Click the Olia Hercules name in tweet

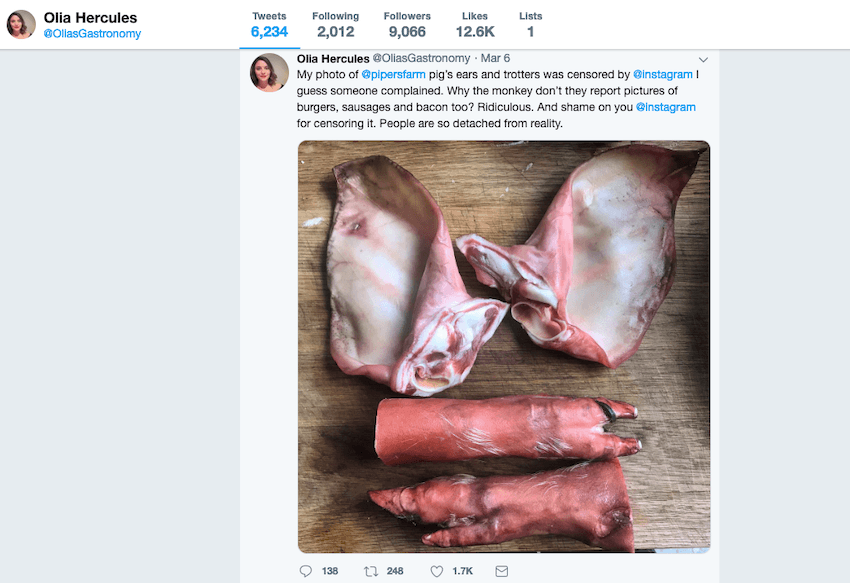tap(333, 58)
